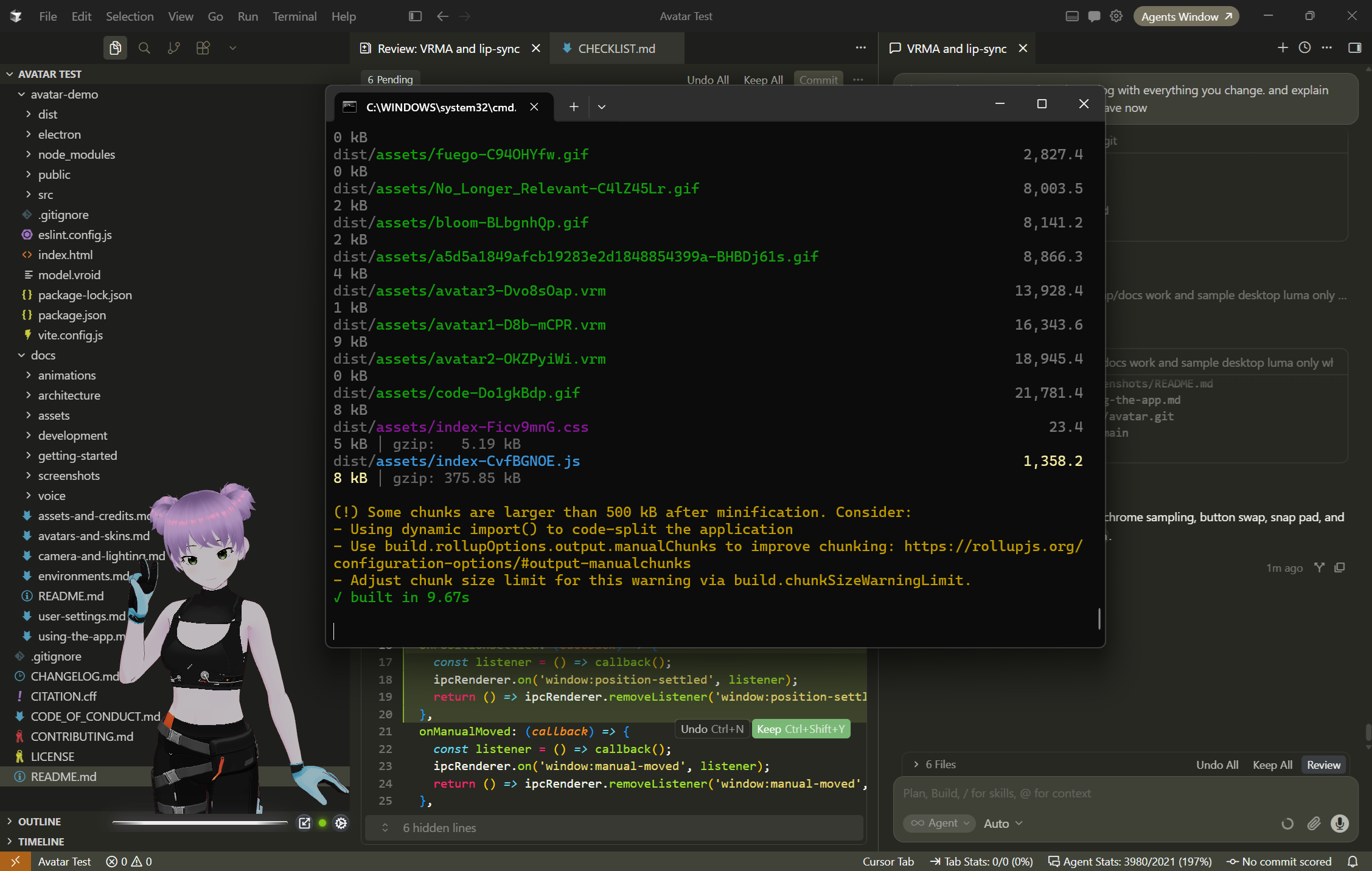Open avatar widget settings gear

(341, 823)
